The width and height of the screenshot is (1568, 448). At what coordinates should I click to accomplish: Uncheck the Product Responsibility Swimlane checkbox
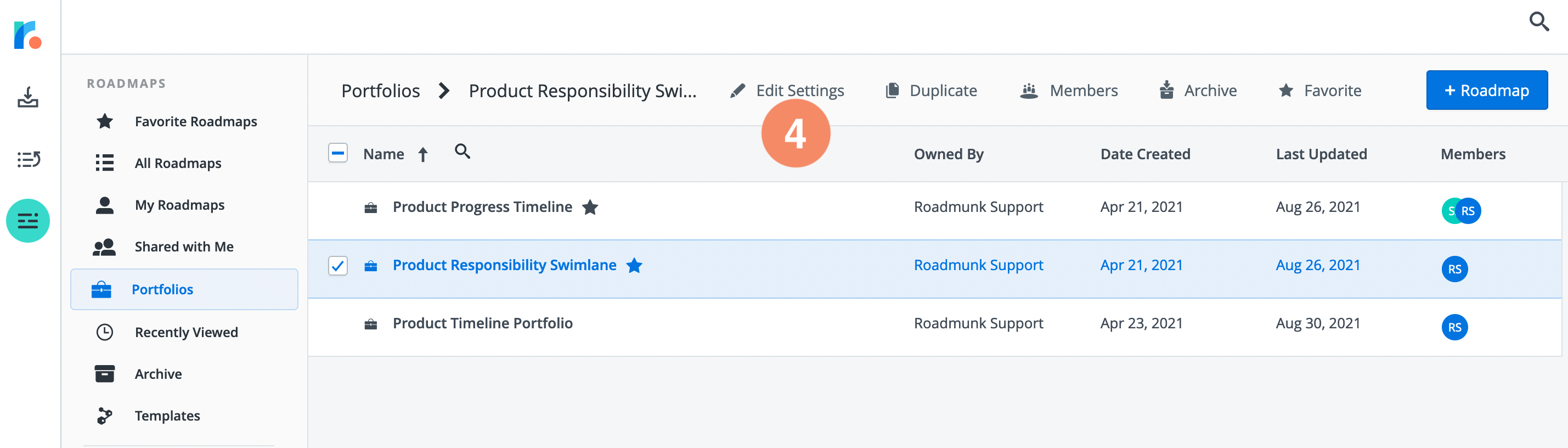338,266
